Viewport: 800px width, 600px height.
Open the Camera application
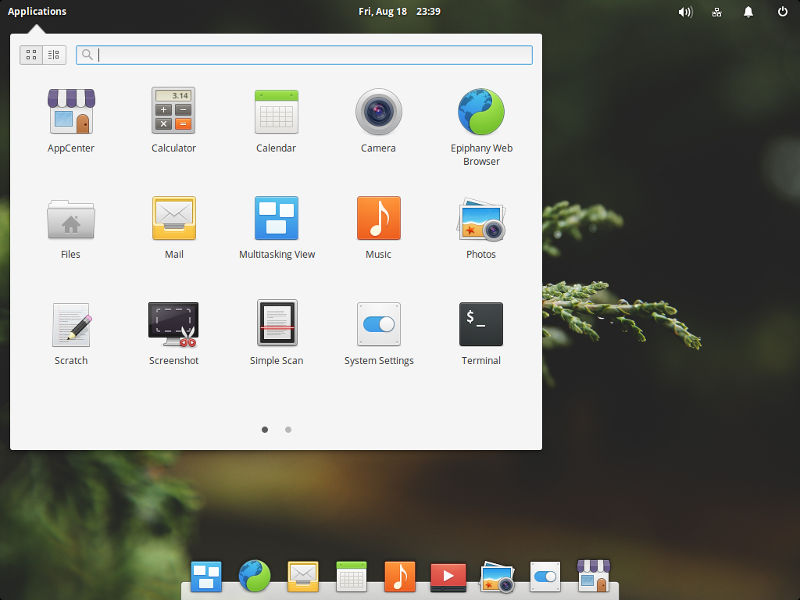pos(379,121)
